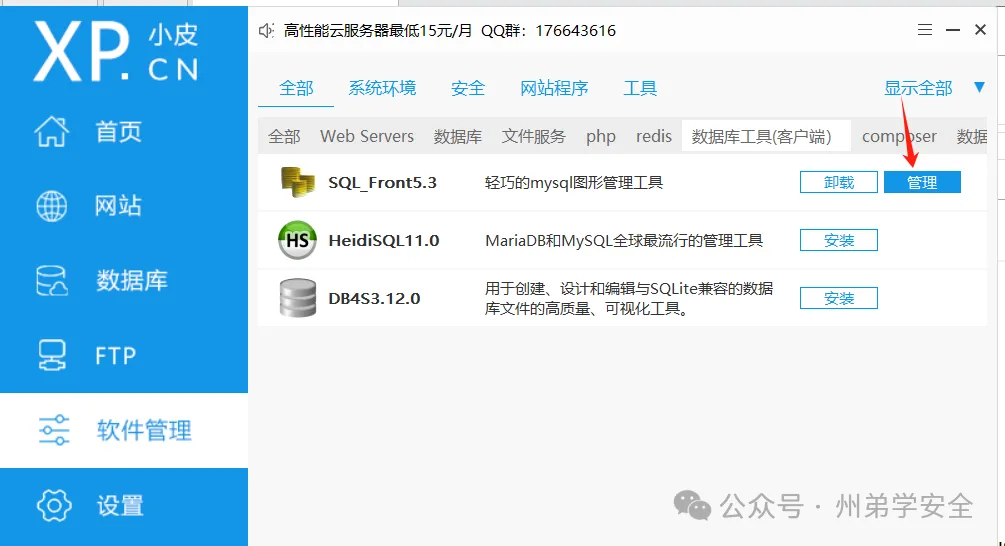The width and height of the screenshot is (1005, 546).
Task: Click the DB4S SQLite description text
Action: [x=629, y=299]
